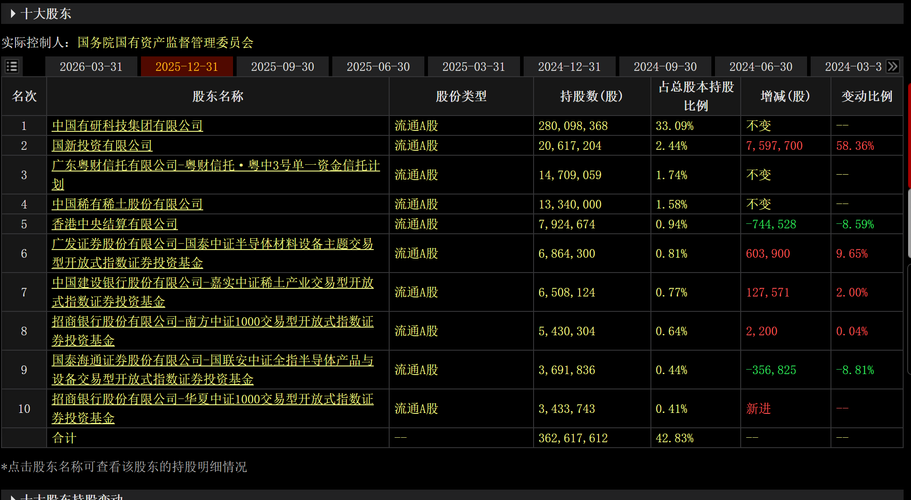Click the 变动比例 column header

pos(867,96)
